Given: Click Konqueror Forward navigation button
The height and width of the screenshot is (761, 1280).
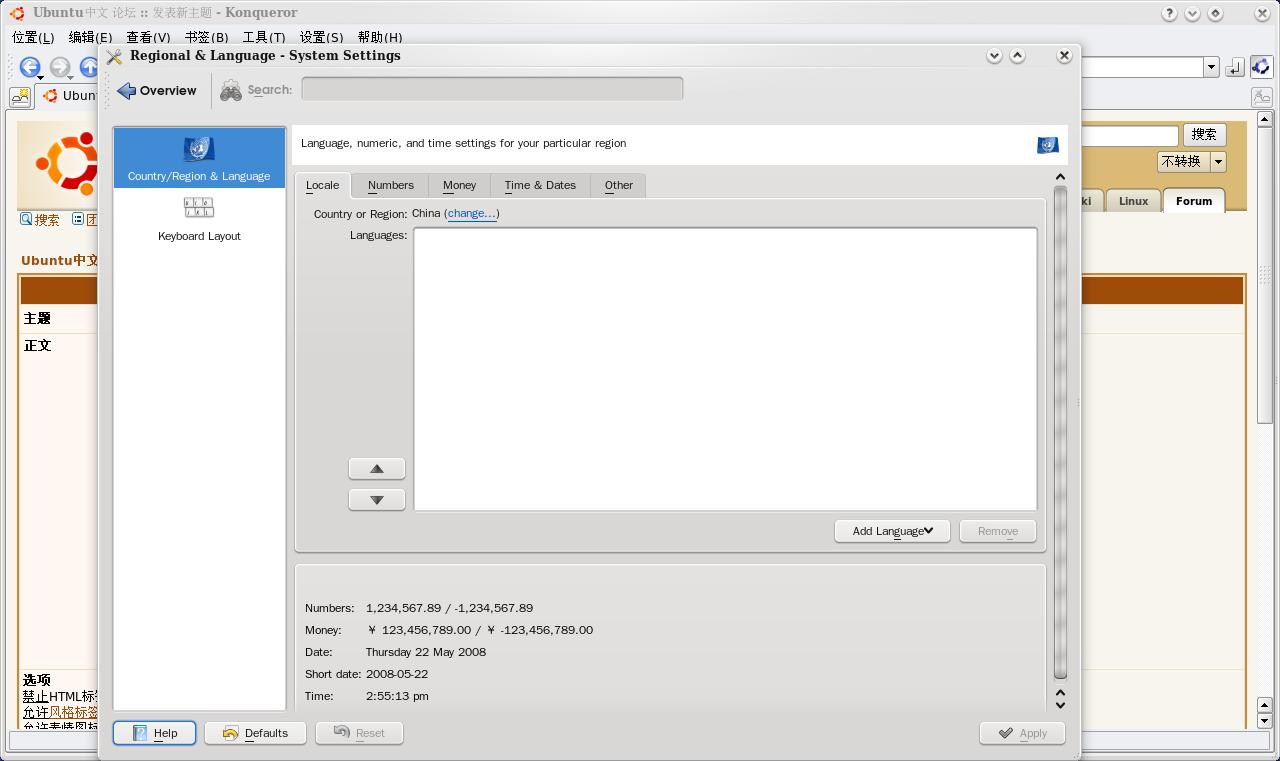Looking at the screenshot, I should point(60,67).
